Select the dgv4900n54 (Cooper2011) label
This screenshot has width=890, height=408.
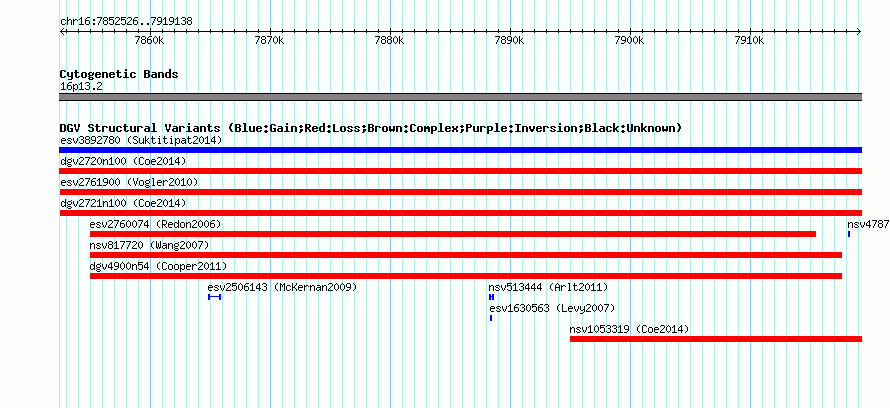pos(158,266)
